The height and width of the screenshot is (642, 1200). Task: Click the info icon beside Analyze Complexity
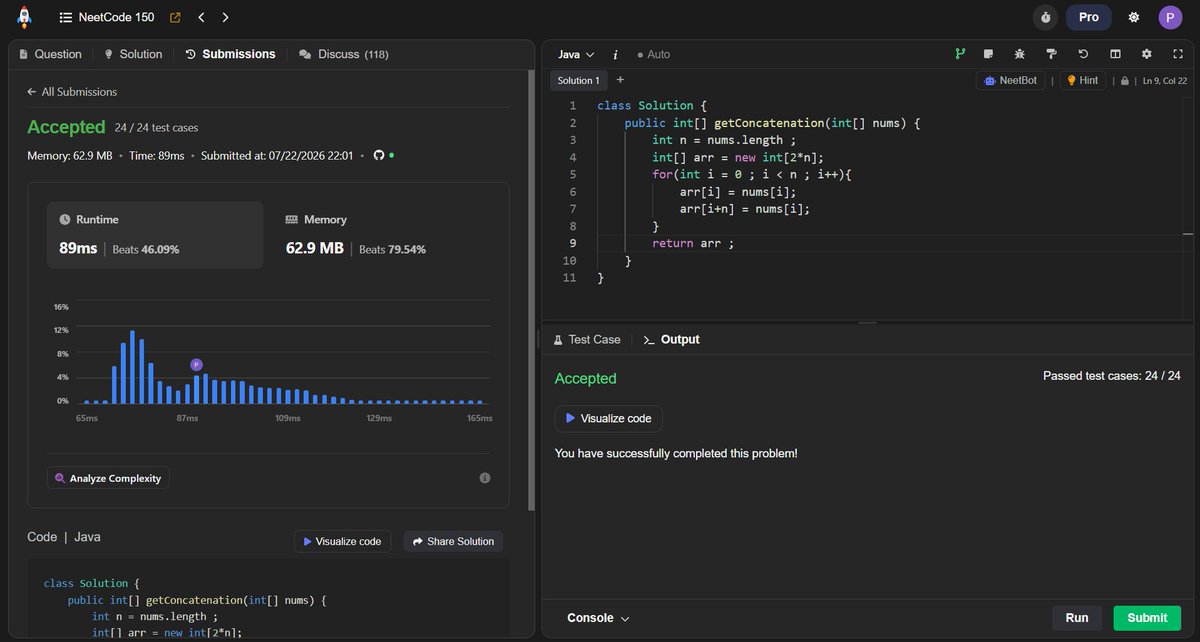point(485,478)
